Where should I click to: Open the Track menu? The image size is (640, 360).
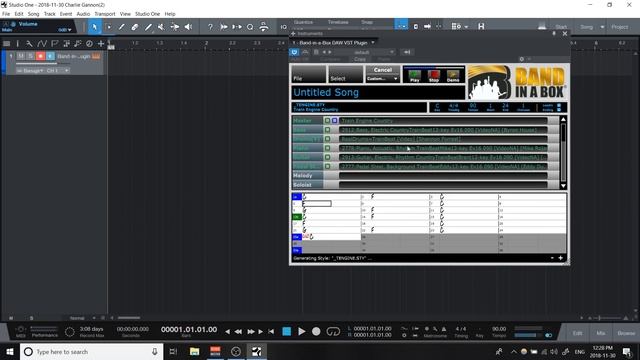coord(49,14)
